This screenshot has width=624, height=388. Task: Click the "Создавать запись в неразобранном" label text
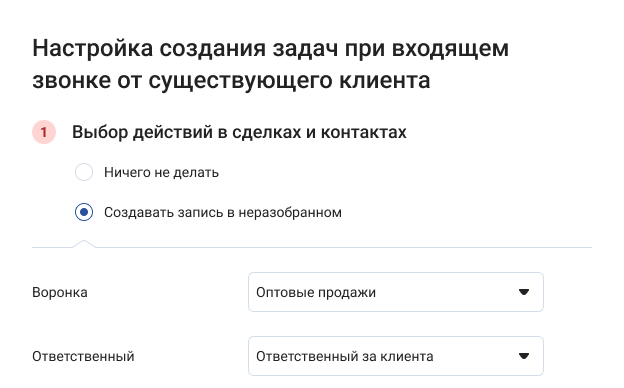pos(223,212)
